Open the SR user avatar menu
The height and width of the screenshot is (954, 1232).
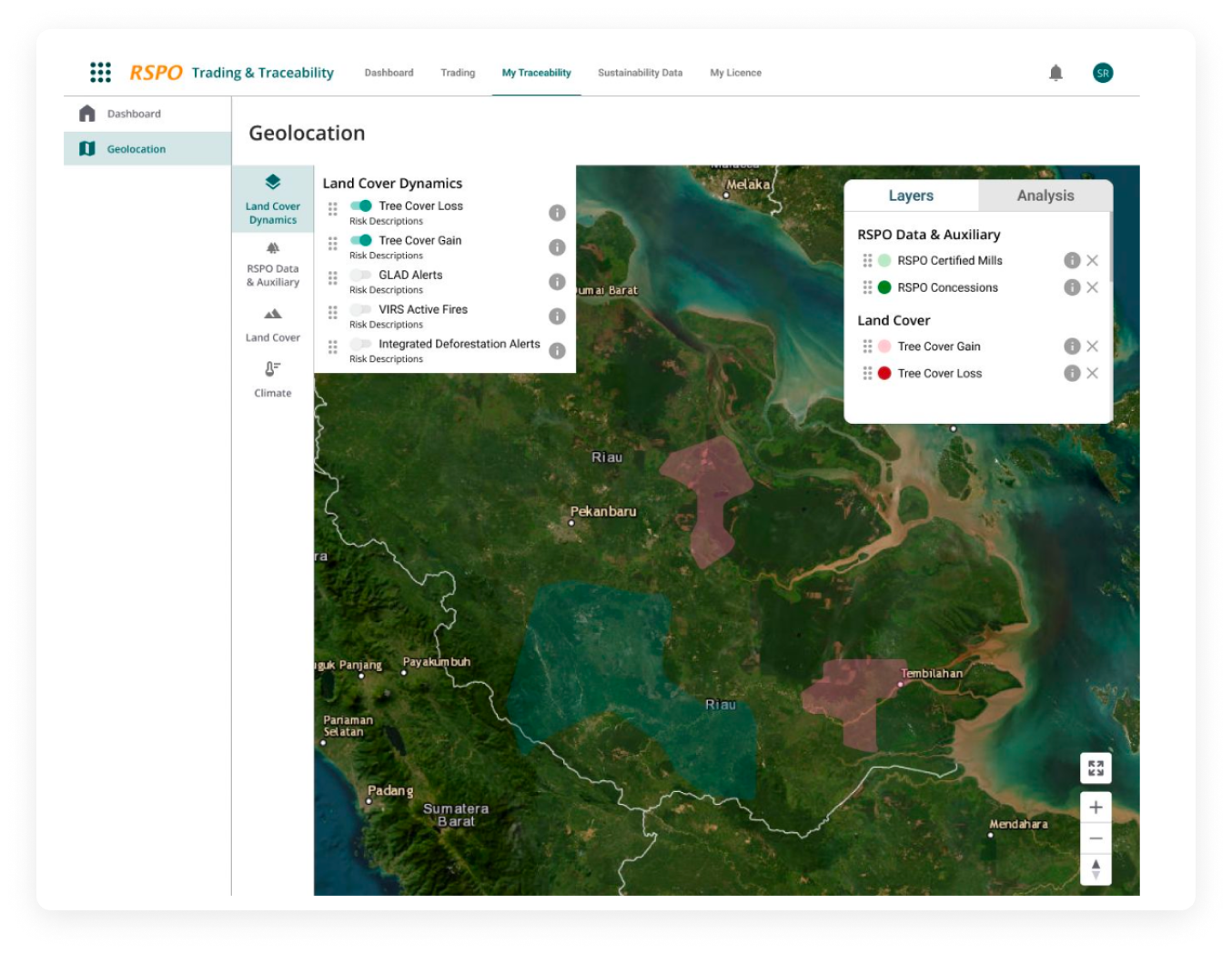click(x=1103, y=73)
